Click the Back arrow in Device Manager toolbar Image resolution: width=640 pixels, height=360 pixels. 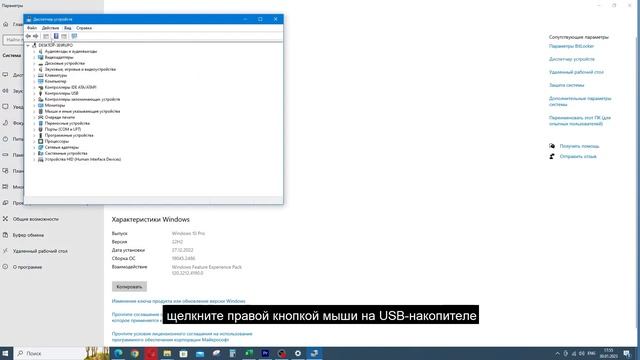point(28,36)
